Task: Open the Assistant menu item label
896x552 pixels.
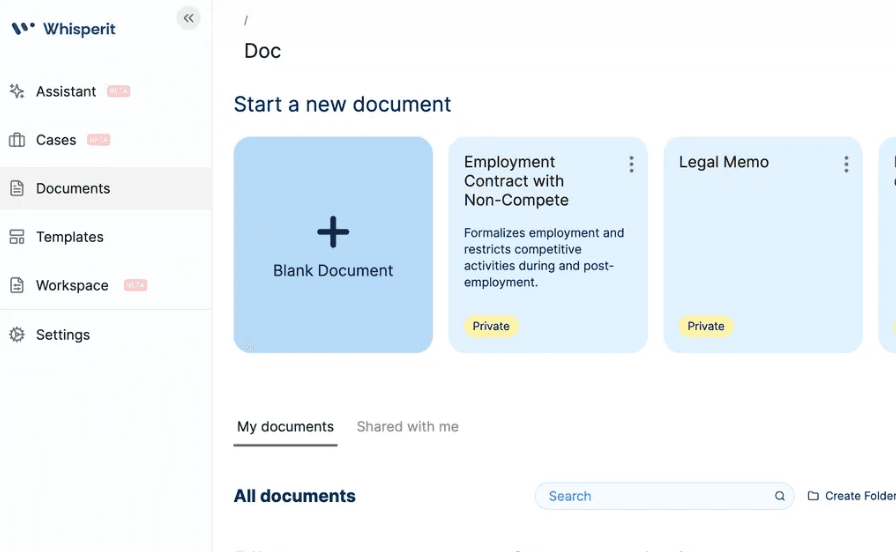Action: (x=66, y=91)
